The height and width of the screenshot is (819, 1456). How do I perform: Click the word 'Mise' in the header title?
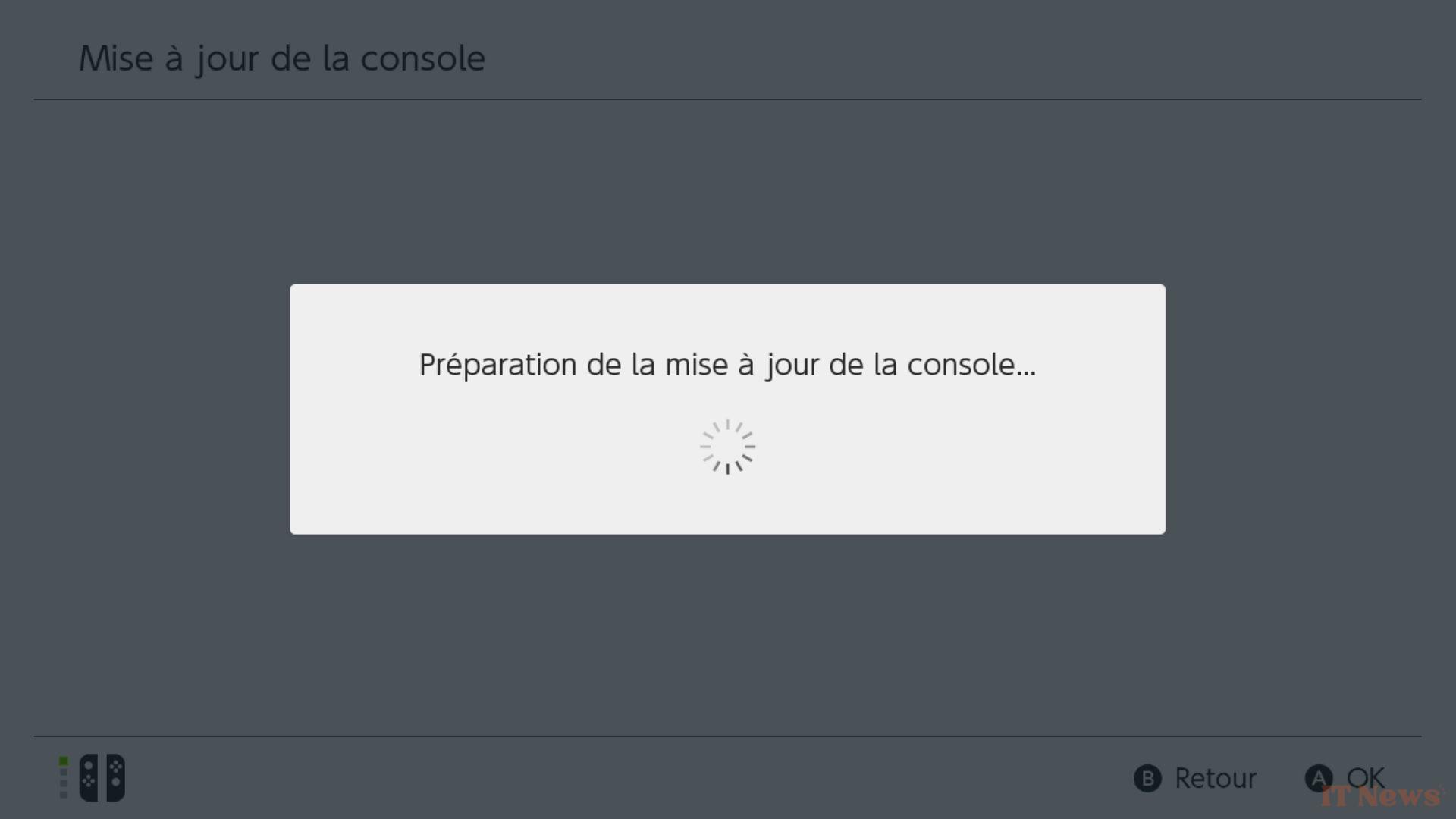pyautogui.click(x=116, y=59)
